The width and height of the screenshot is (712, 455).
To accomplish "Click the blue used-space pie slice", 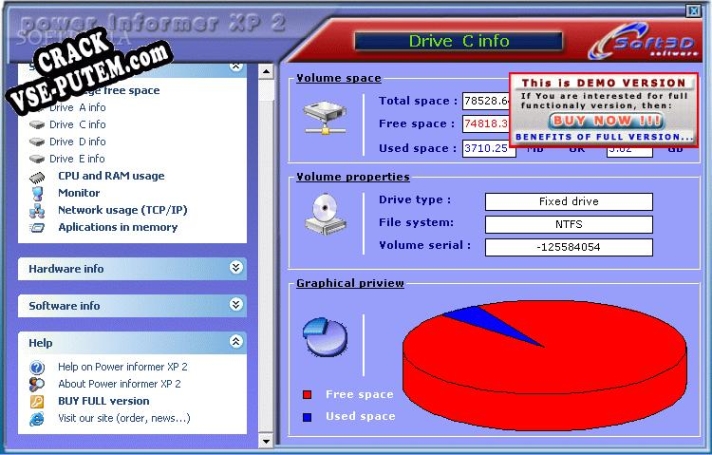I will 486,320.
